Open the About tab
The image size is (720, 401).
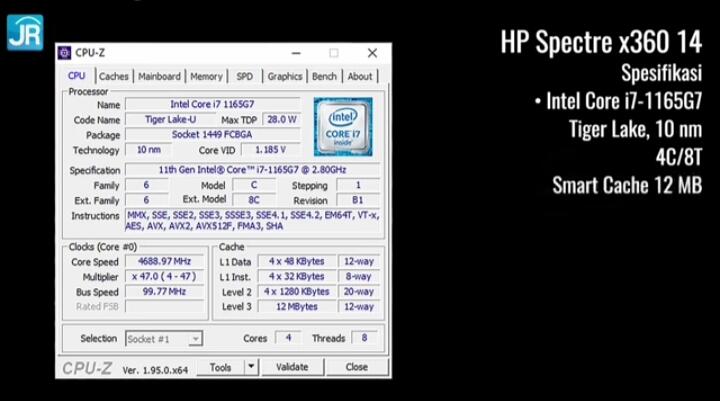[x=360, y=77]
